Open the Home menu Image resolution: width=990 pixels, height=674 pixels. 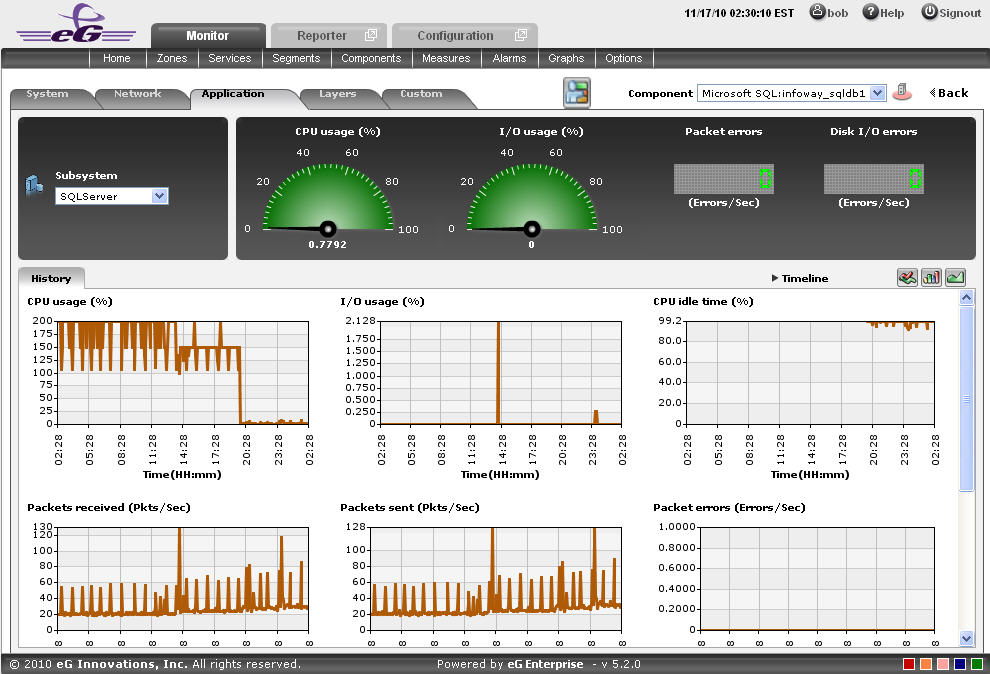(x=117, y=58)
